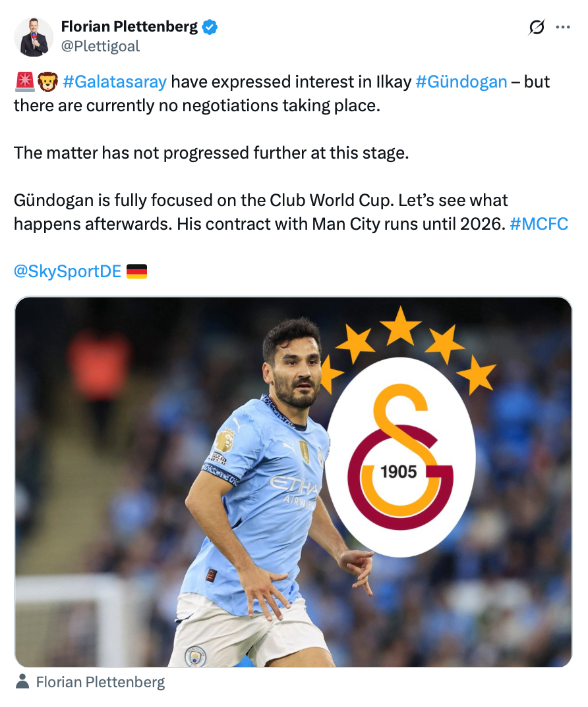Click the Florian Plettenberg display name
The image size is (588, 707).
pyautogui.click(x=129, y=27)
